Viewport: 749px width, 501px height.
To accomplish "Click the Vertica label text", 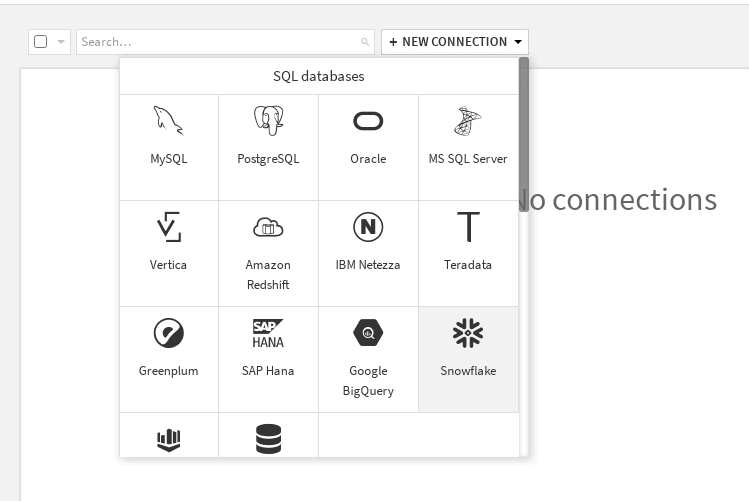I will click(x=168, y=265).
